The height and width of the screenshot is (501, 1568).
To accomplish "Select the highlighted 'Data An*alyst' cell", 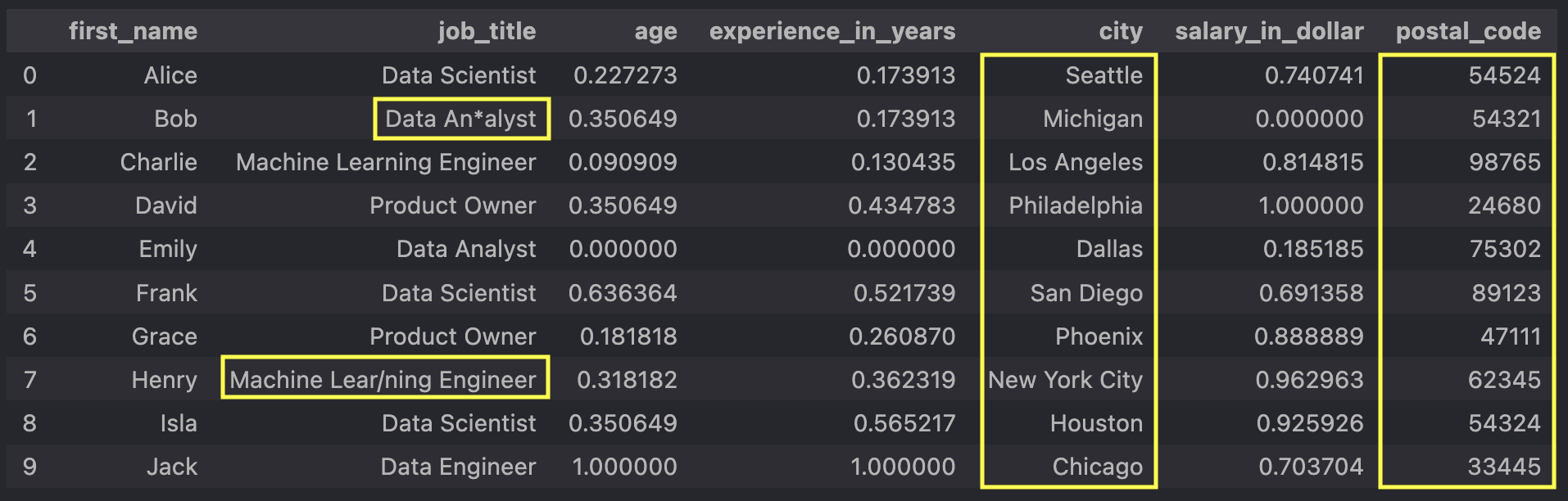I will coord(460,119).
